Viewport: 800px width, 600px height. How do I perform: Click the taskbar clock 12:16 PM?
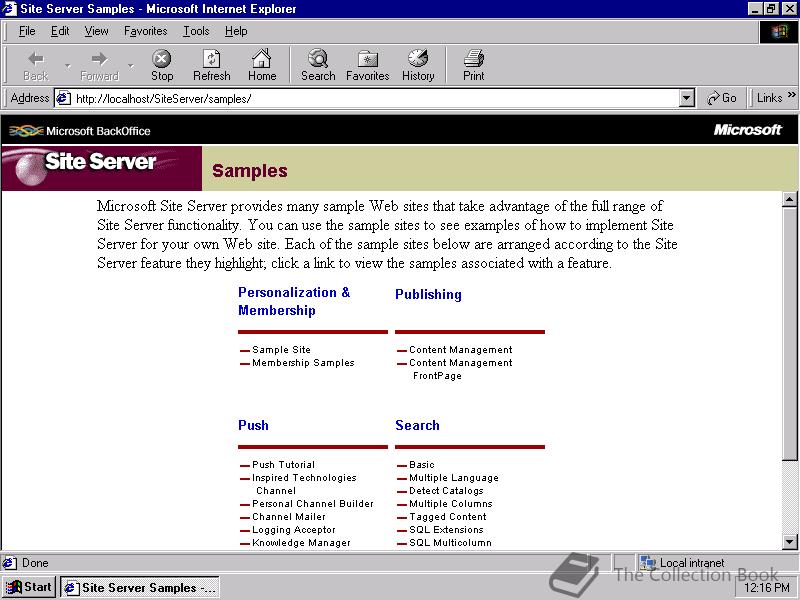[767, 588]
